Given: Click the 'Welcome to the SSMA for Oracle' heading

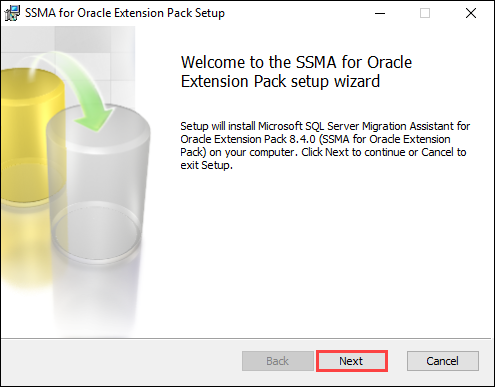Looking at the screenshot, I should [x=296, y=72].
